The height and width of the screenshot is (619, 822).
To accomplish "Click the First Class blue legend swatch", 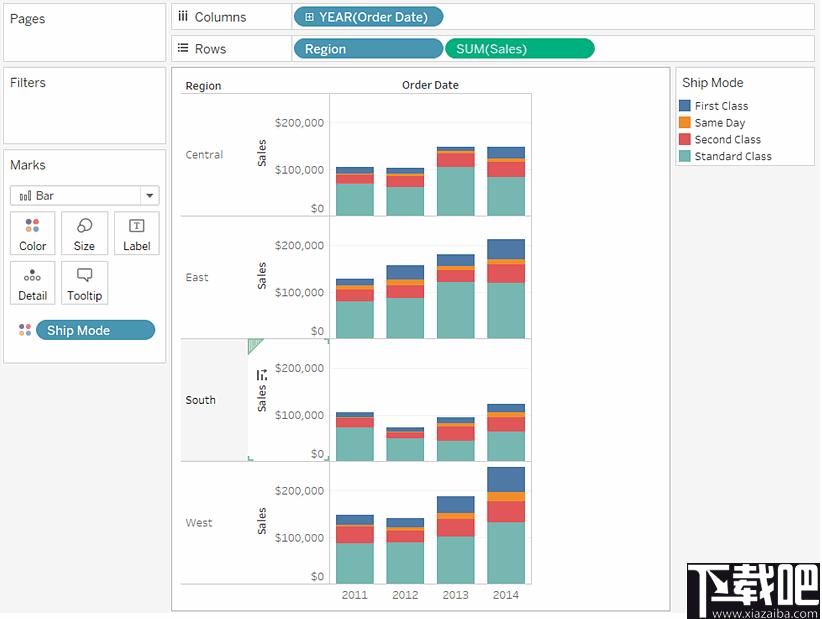I will pos(685,105).
